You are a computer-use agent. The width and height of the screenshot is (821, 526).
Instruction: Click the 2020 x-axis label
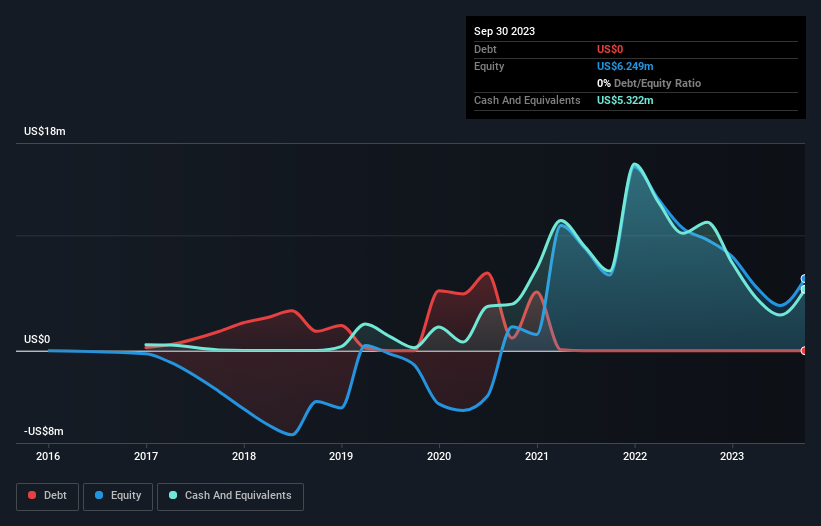[439, 456]
